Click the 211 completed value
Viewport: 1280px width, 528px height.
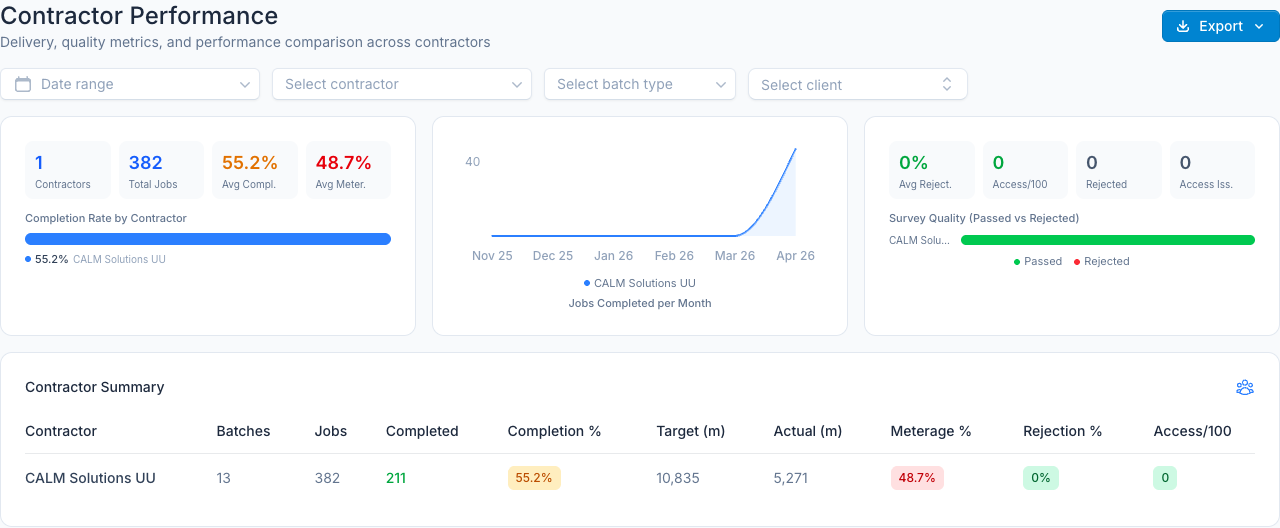(x=396, y=478)
